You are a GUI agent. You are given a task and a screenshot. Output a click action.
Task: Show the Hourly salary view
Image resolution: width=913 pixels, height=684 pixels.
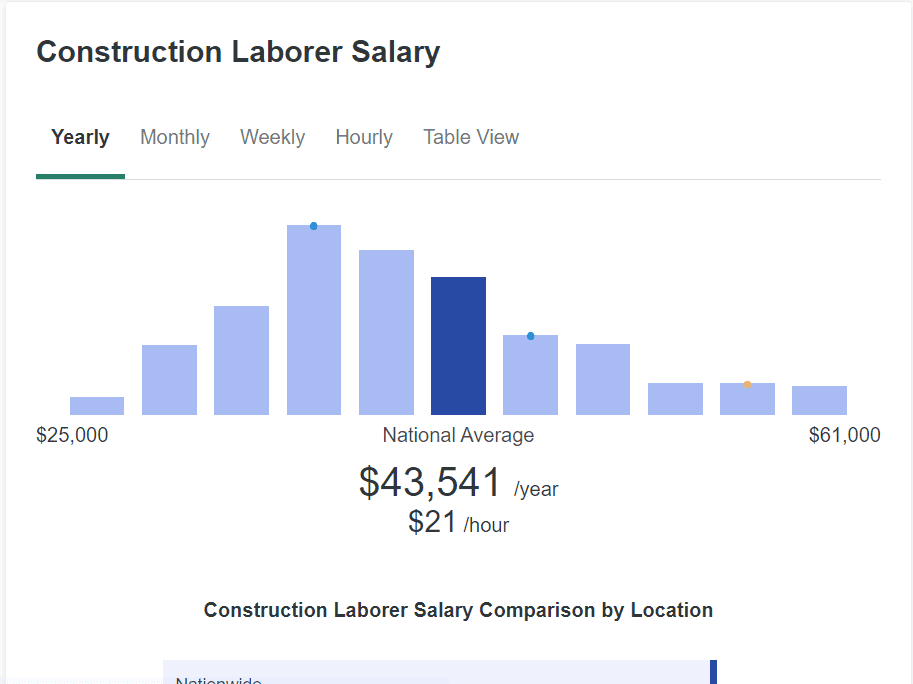[364, 138]
